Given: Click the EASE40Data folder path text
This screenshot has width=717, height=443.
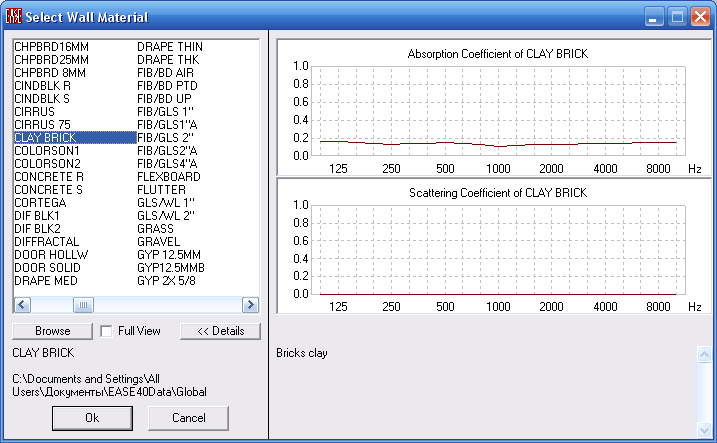Looking at the screenshot, I should [109, 385].
